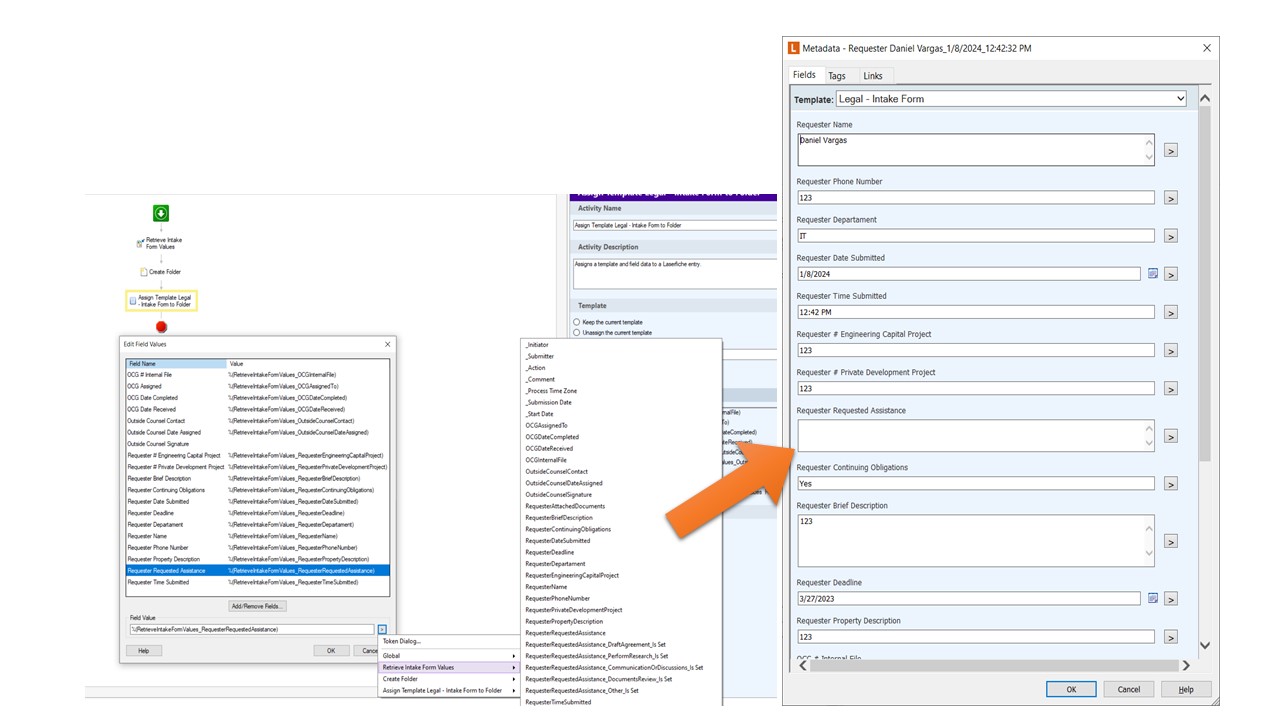Image resolution: width=1280 pixels, height=720 pixels.
Task: Click the Field Value input box
Action: point(251,629)
